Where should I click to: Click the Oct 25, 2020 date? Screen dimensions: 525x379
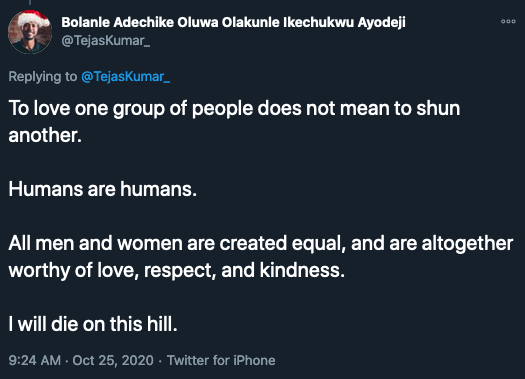coord(113,361)
